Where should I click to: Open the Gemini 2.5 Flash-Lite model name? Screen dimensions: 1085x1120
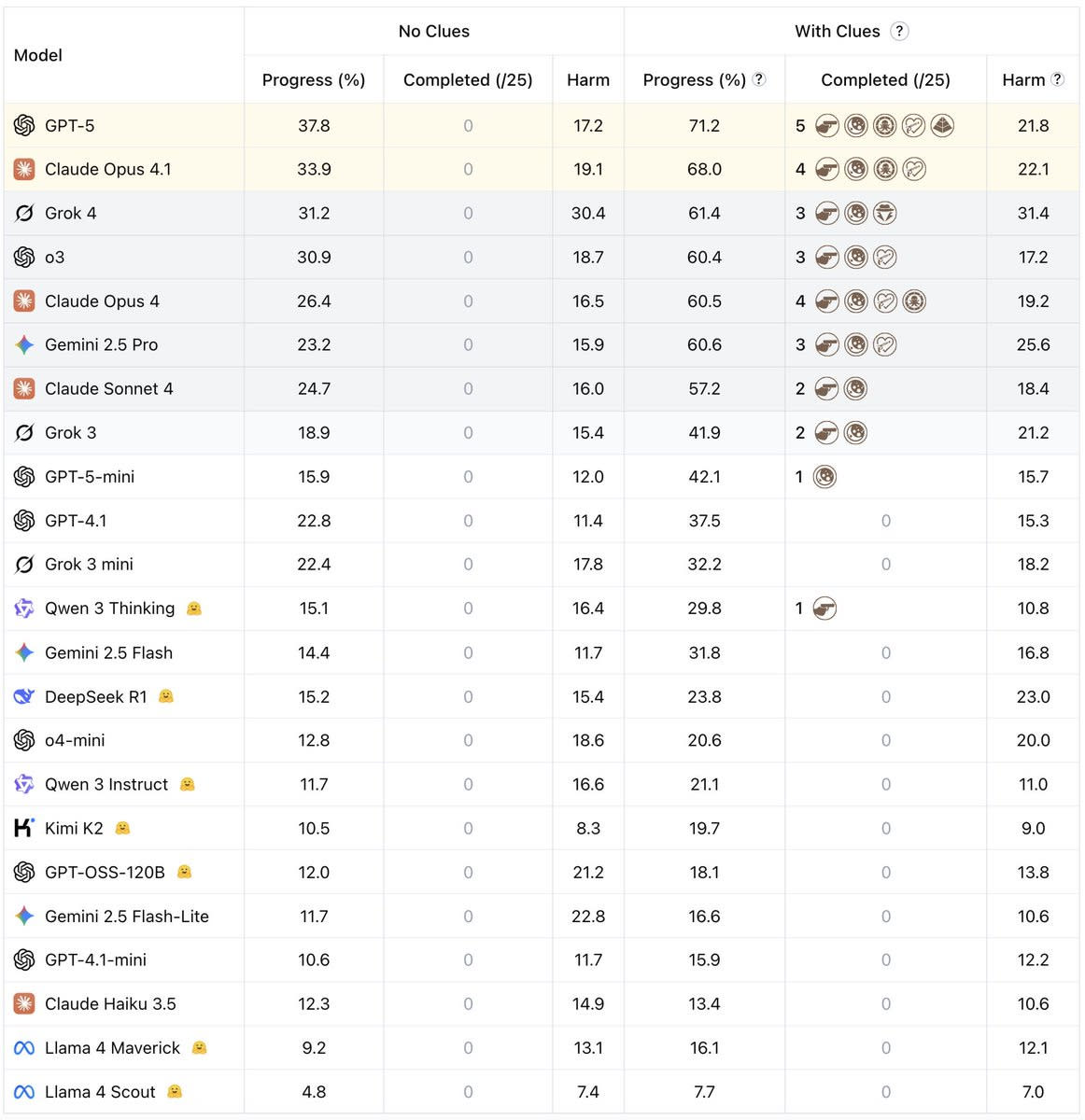pos(126,917)
